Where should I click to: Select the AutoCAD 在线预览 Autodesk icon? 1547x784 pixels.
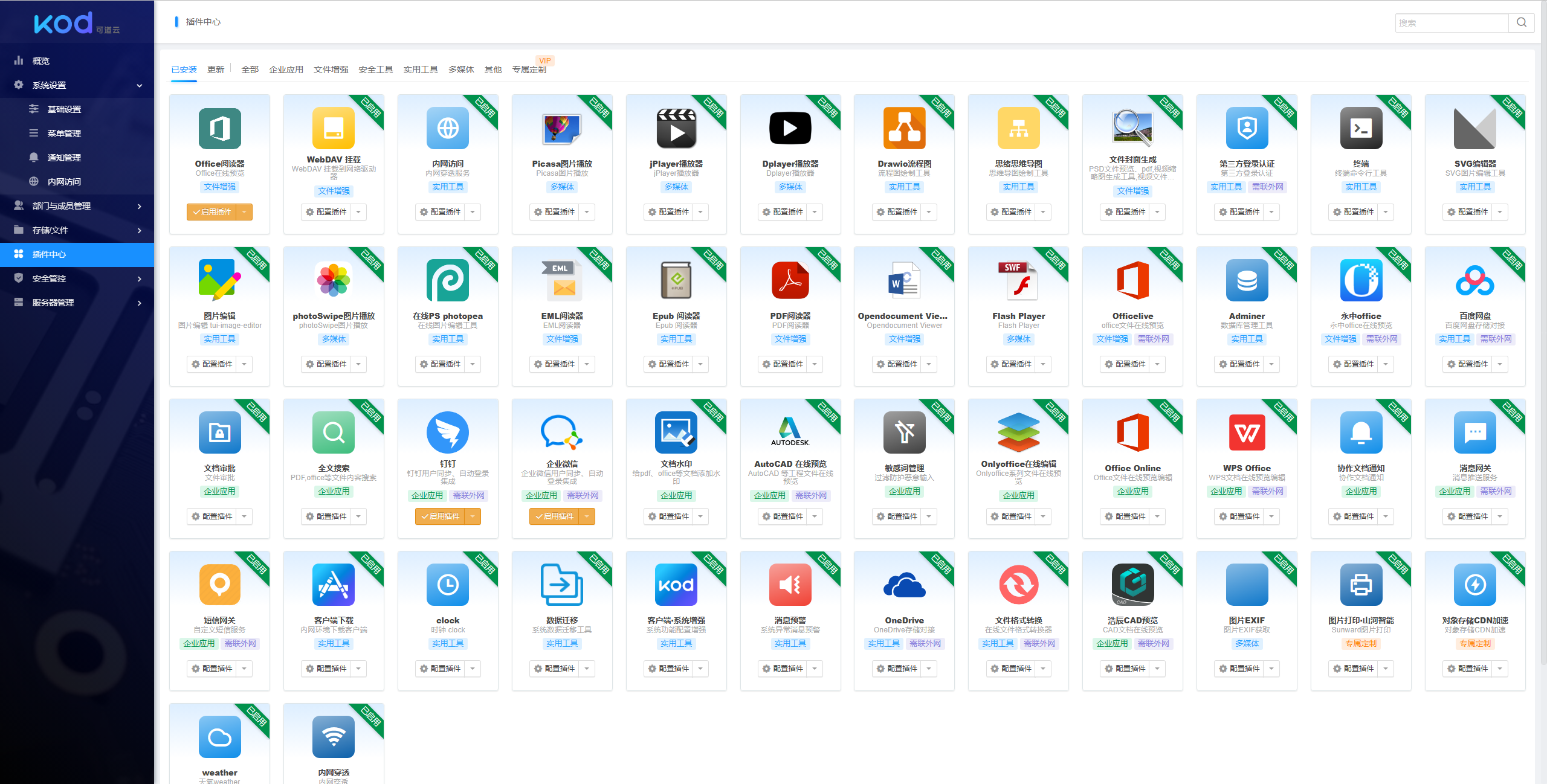(x=790, y=432)
